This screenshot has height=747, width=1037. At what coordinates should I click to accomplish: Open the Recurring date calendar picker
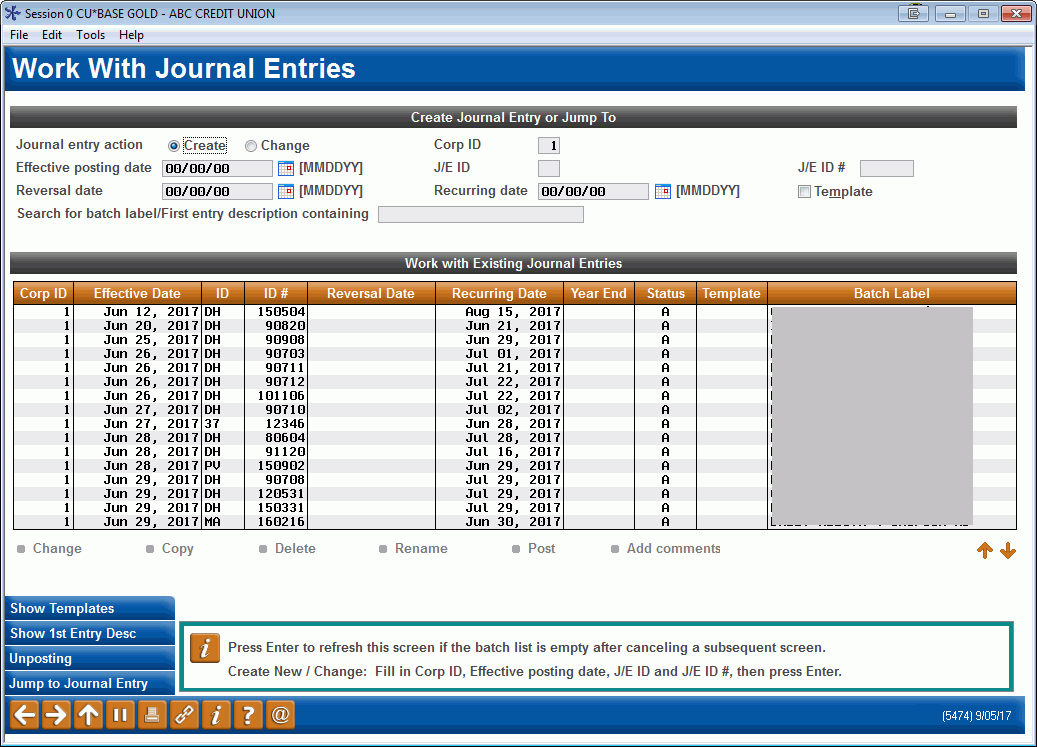pos(662,191)
